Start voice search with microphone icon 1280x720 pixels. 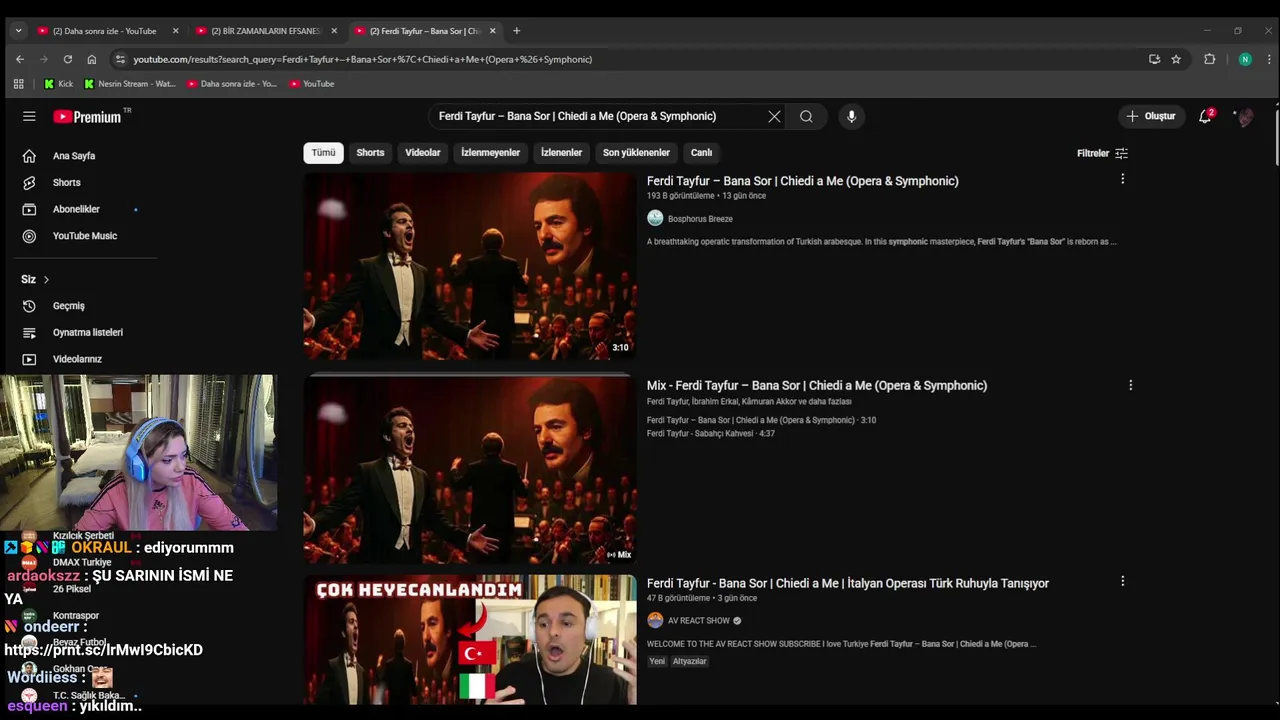click(851, 116)
